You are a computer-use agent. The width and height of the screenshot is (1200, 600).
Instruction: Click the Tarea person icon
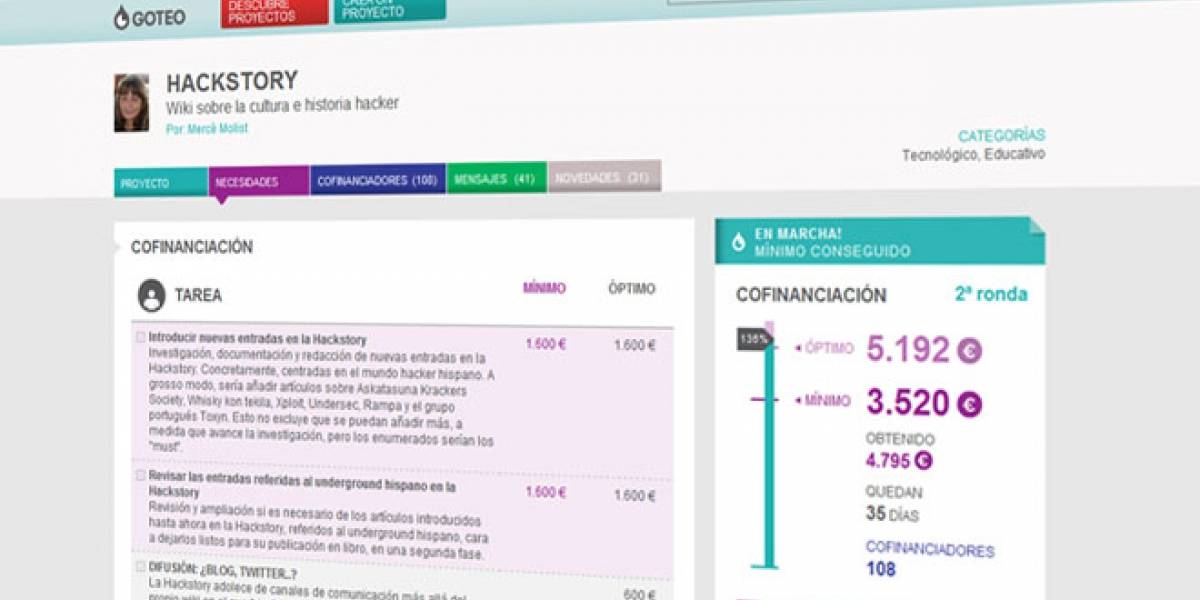coord(151,295)
